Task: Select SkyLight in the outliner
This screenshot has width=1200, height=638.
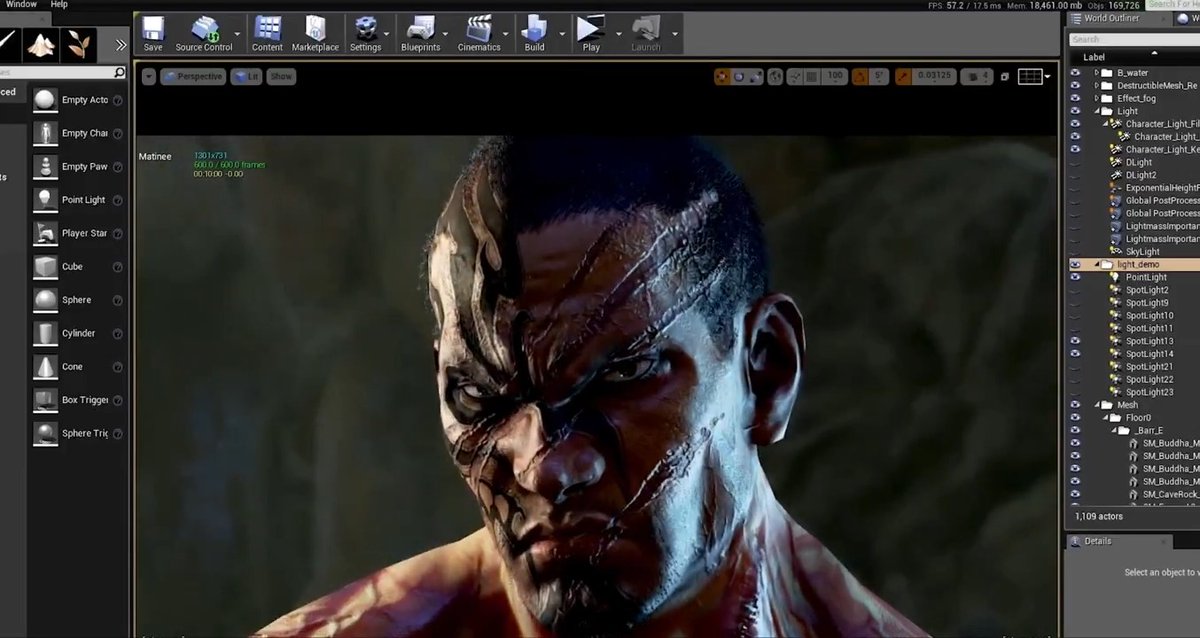Action: 1143,252
